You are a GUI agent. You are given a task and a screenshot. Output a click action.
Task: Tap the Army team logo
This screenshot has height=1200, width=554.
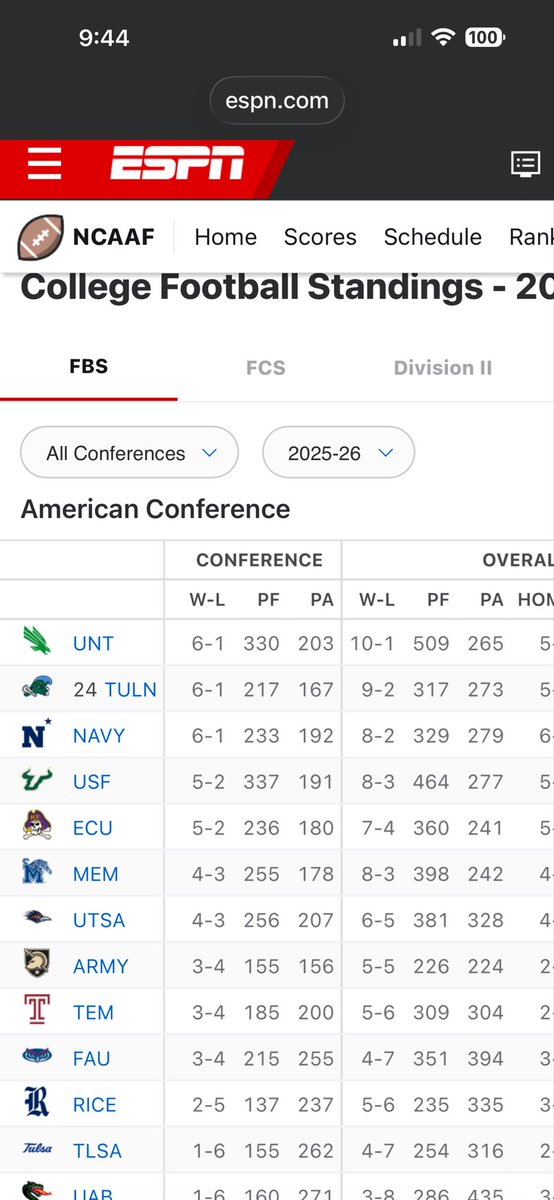pos(37,964)
